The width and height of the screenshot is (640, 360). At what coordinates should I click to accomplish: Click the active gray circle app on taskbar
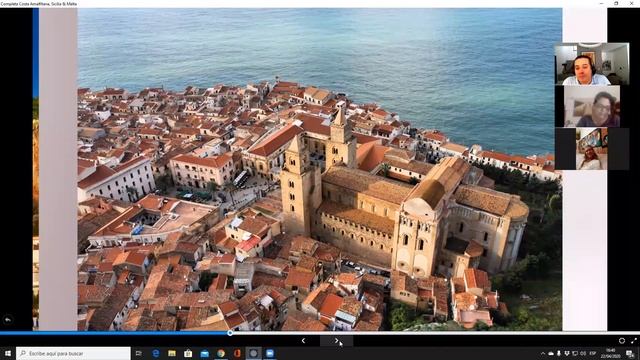pos(253,353)
